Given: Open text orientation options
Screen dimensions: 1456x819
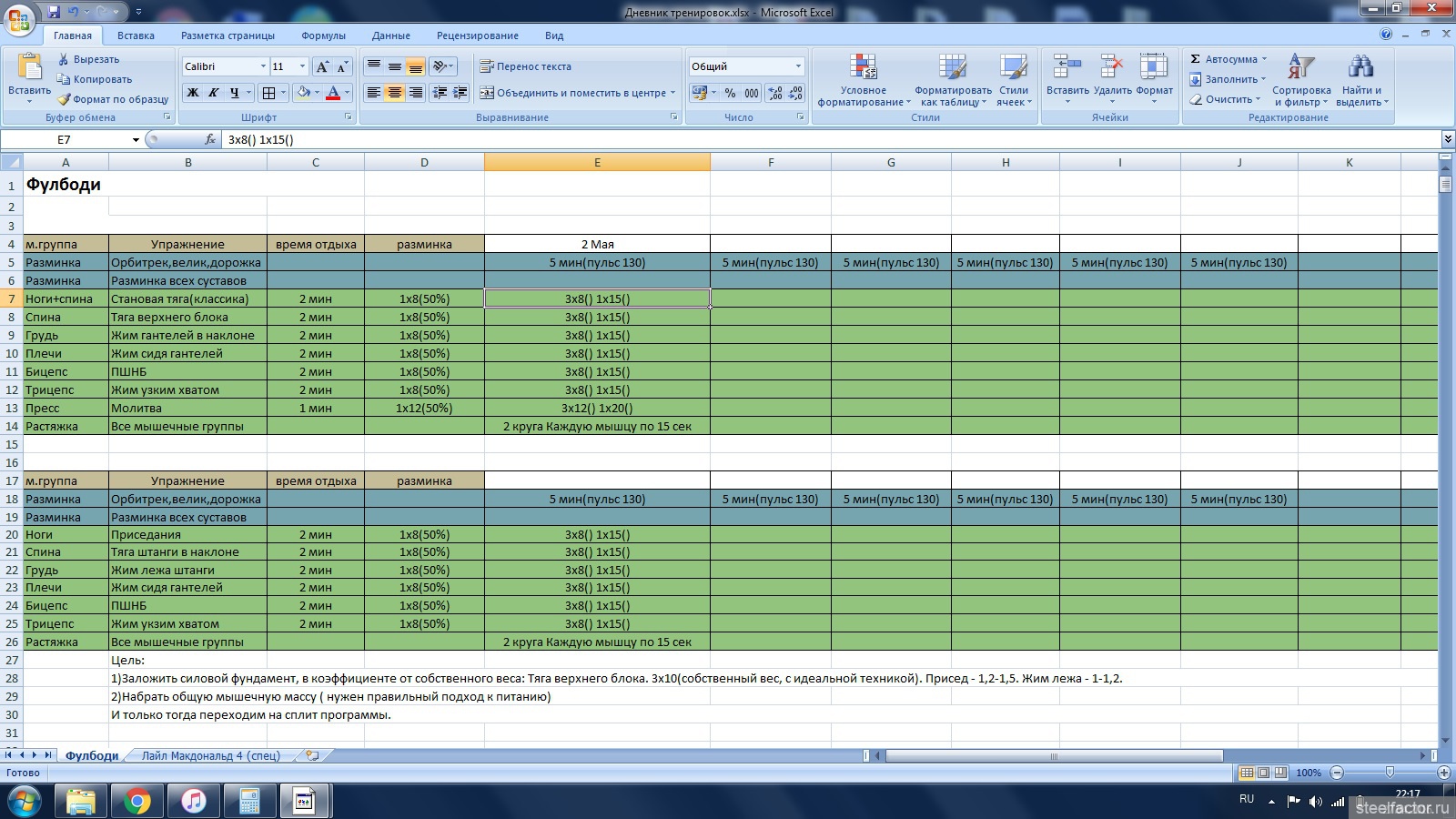Looking at the screenshot, I should tap(443, 66).
